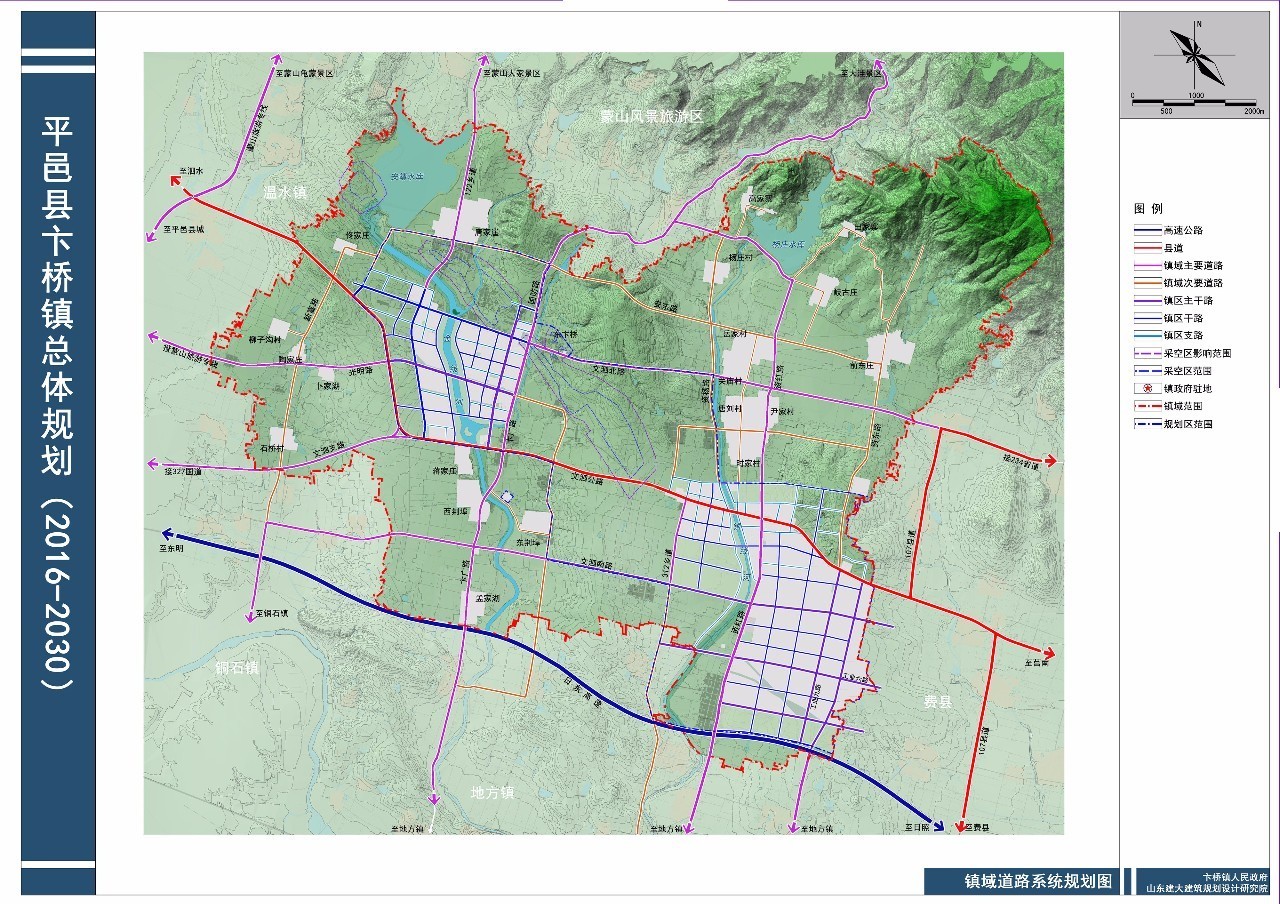
Task: Click the 歧古庄 village label
Action: click(846, 293)
